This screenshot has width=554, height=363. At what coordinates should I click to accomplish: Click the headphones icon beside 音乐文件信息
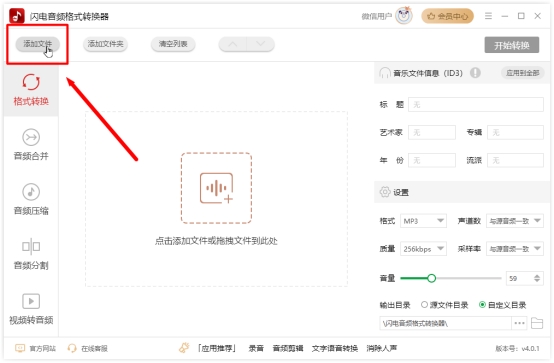pos(384,73)
